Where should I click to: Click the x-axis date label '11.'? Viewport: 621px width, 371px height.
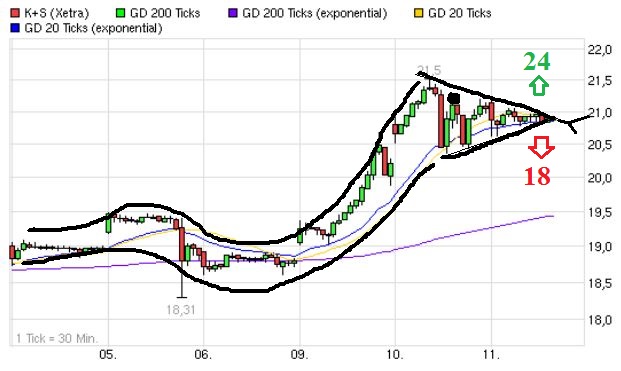(x=491, y=354)
